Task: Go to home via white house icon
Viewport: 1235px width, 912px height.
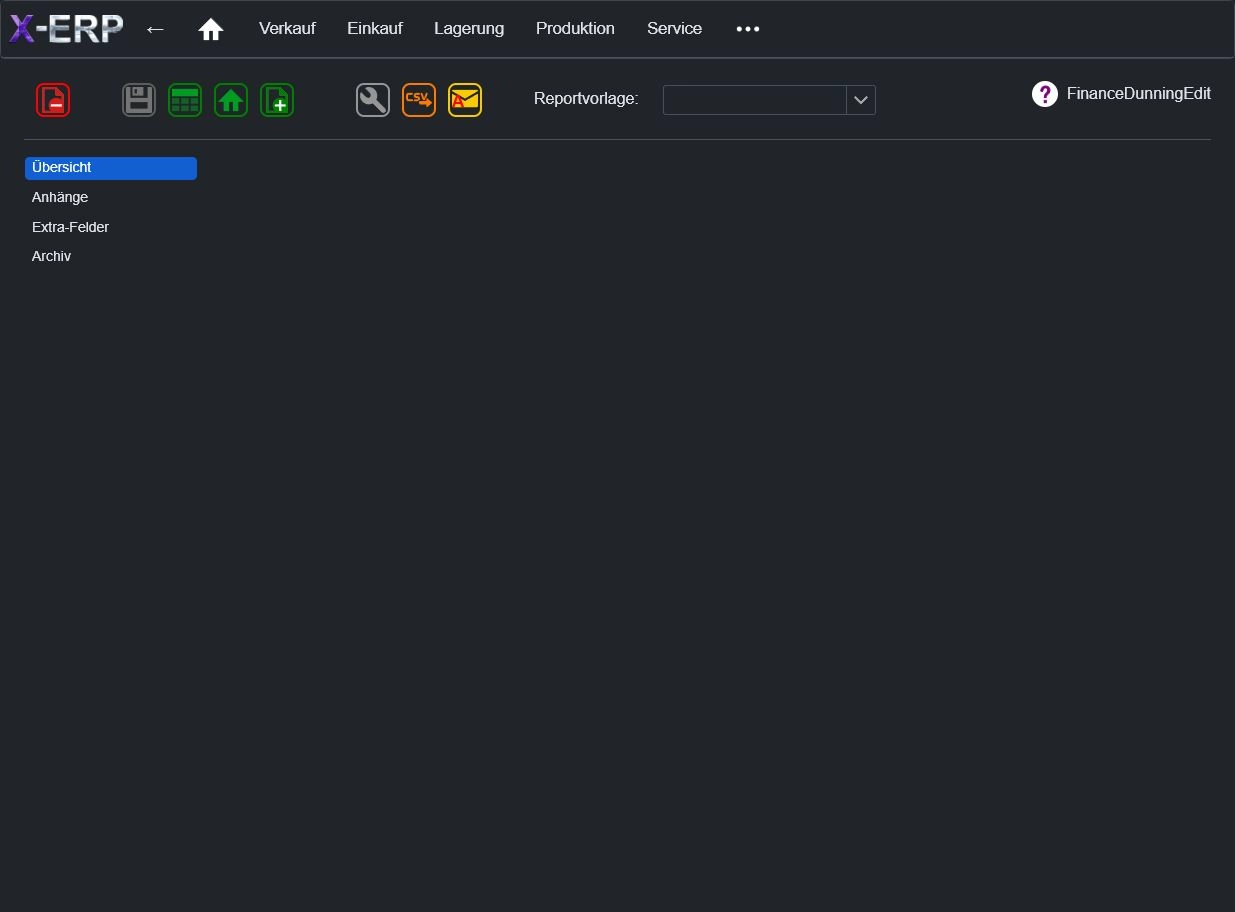Action: tap(211, 30)
